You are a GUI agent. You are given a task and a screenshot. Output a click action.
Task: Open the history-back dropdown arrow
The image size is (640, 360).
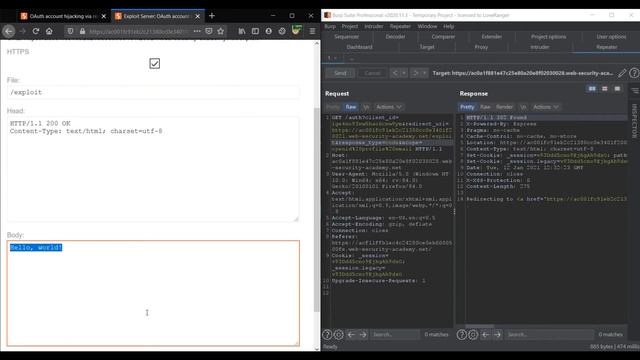click(404, 73)
